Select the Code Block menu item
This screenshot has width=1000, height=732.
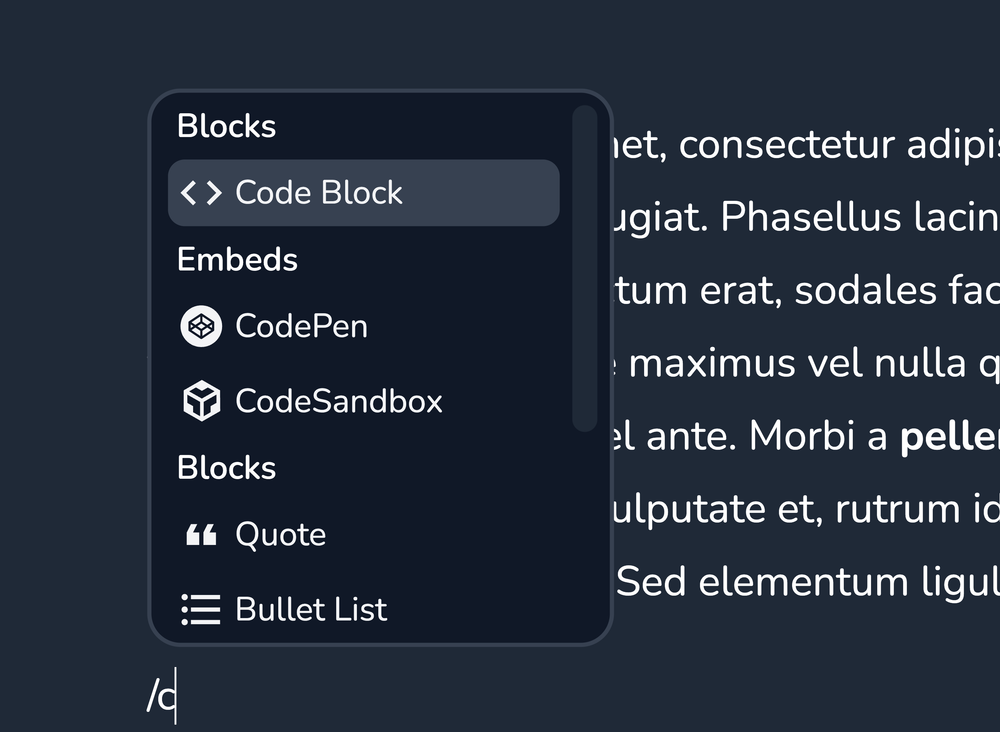(x=364, y=193)
